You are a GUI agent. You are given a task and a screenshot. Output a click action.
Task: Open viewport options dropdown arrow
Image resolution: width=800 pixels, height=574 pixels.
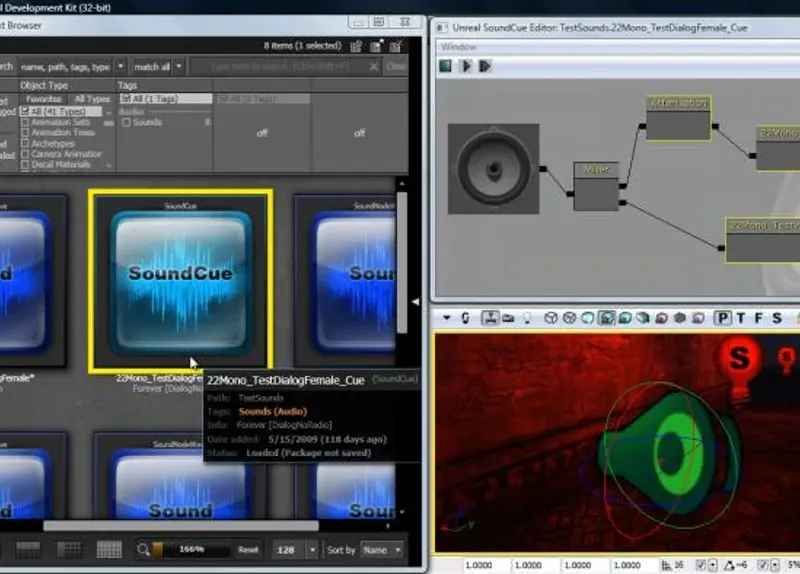pos(446,318)
